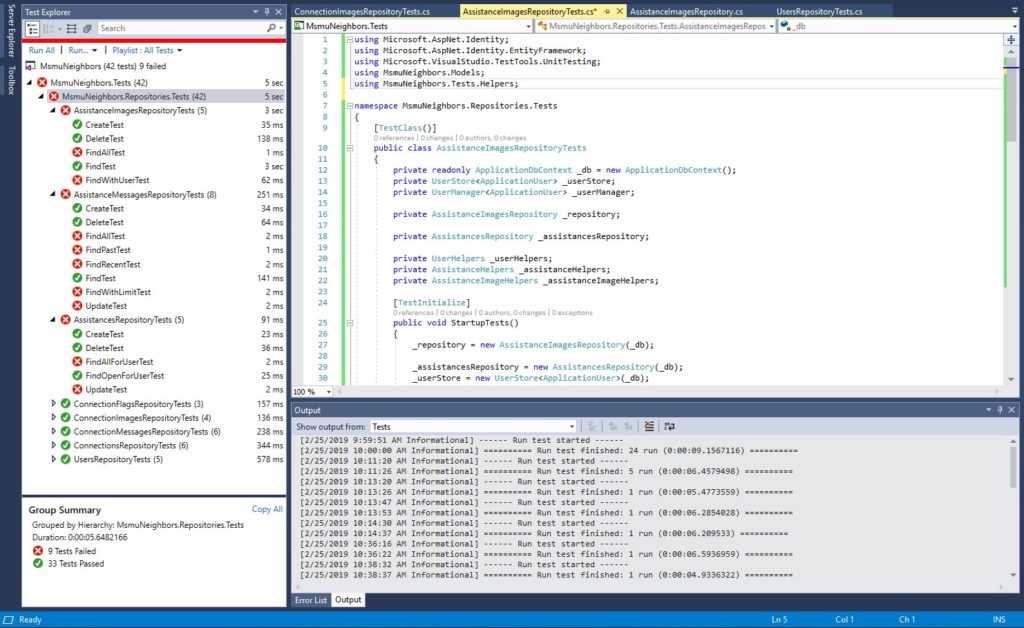Viewport: 1024px width, 628px height.
Task: Click go to previous message icon in Output
Action: [613, 426]
